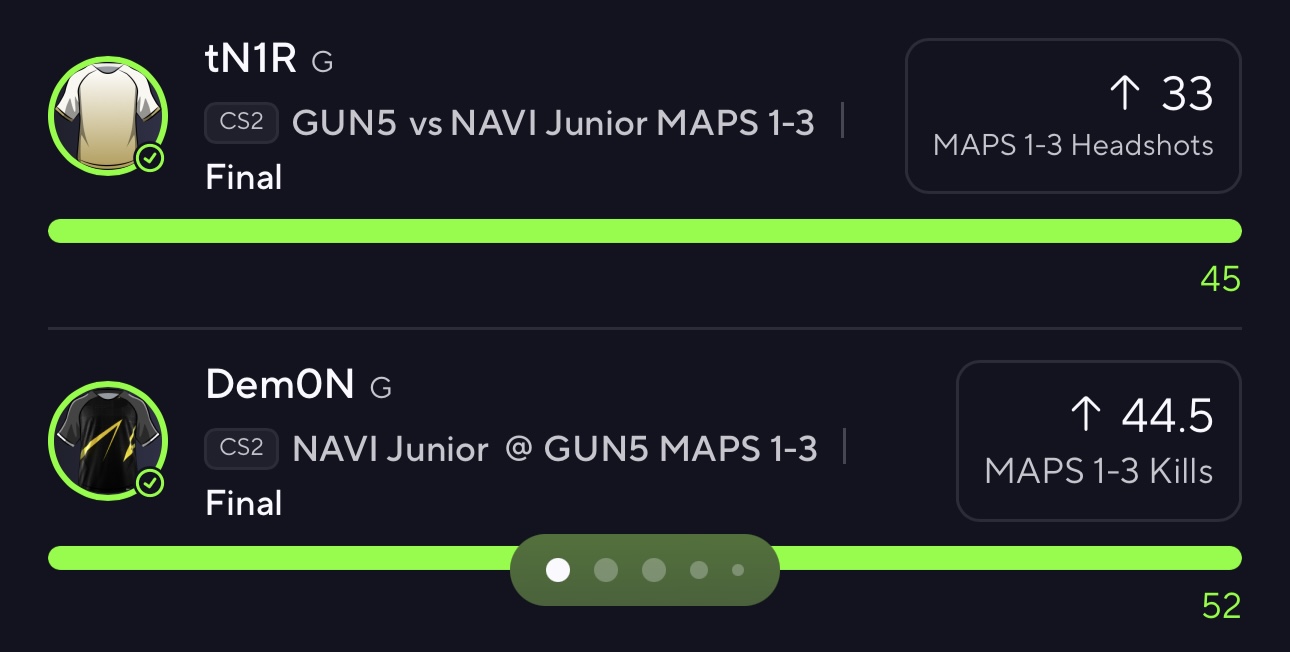Tap the CS2 badge beside GUN5 vs NAVI Junior
The image size is (1290, 652).
(241, 122)
